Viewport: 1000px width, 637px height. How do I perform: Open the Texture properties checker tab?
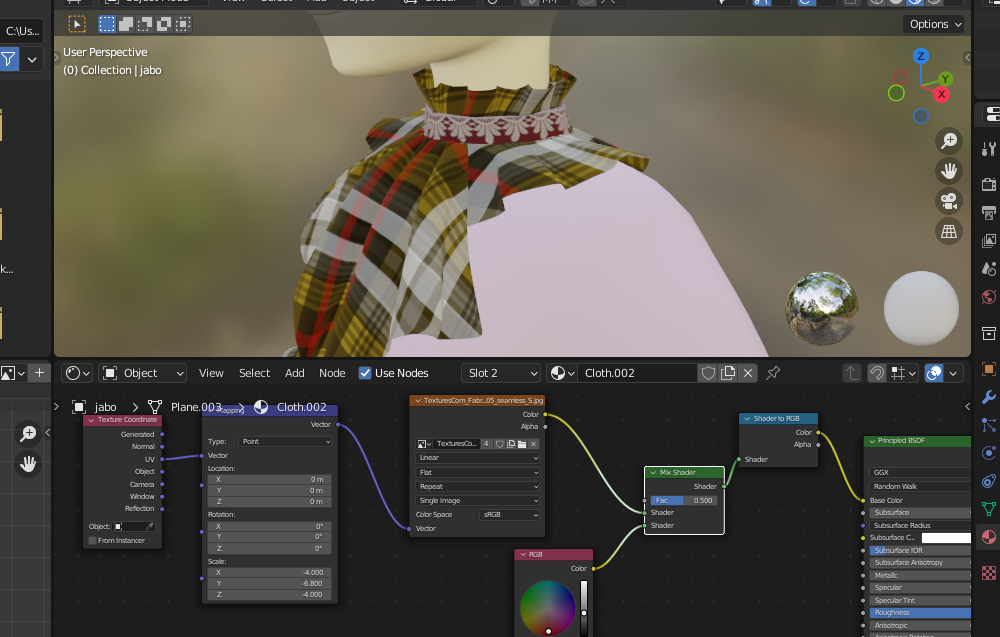coord(989,573)
